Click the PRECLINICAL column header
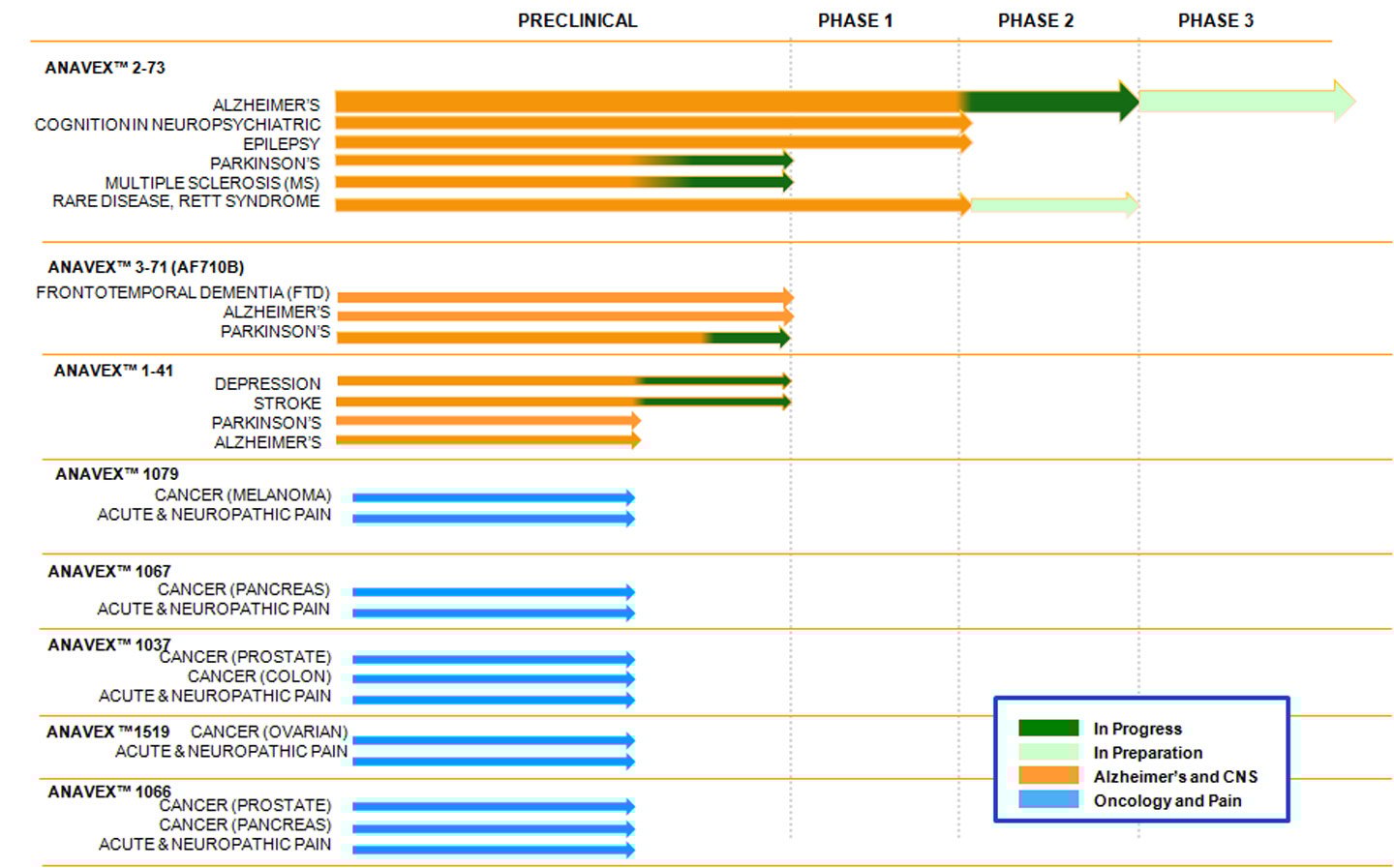The image size is (1394, 868). point(577,20)
